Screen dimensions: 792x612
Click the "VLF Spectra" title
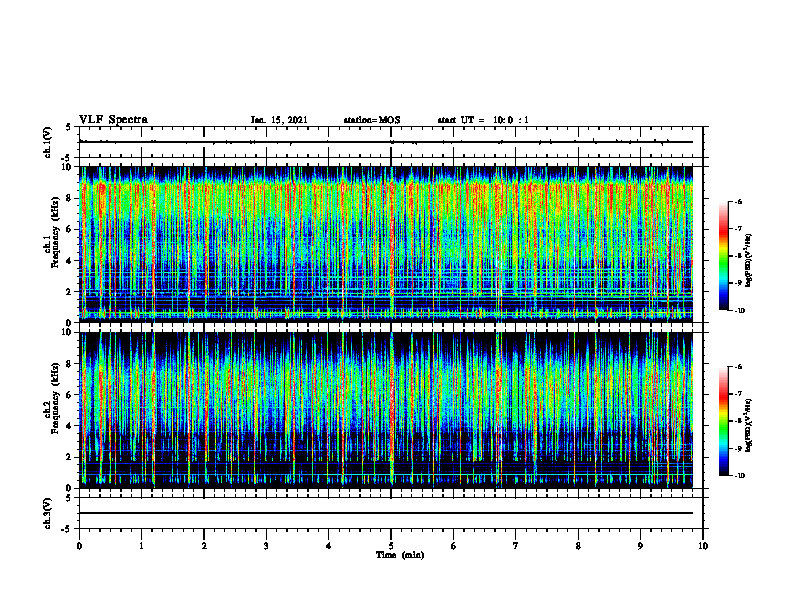click(x=113, y=120)
